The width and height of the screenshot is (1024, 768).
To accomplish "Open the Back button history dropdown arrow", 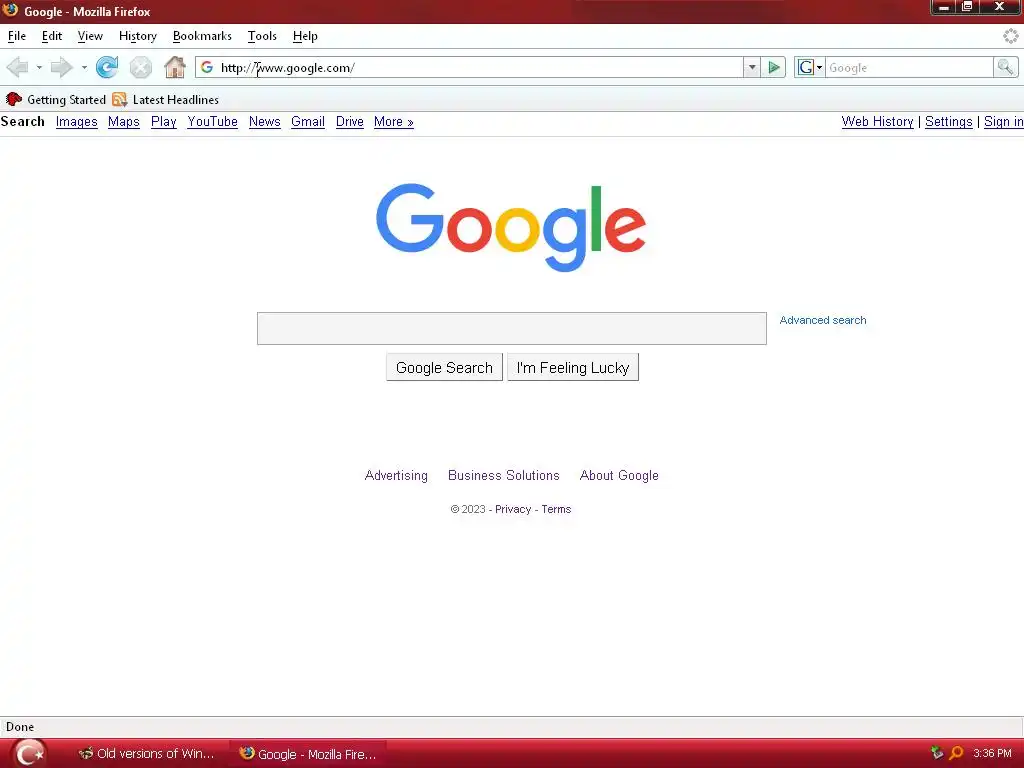I will pyautogui.click(x=39, y=67).
